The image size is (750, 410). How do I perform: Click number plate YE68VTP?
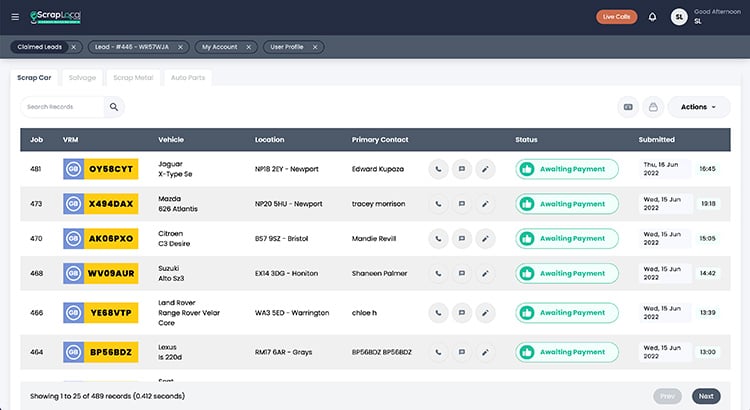[x=101, y=312]
